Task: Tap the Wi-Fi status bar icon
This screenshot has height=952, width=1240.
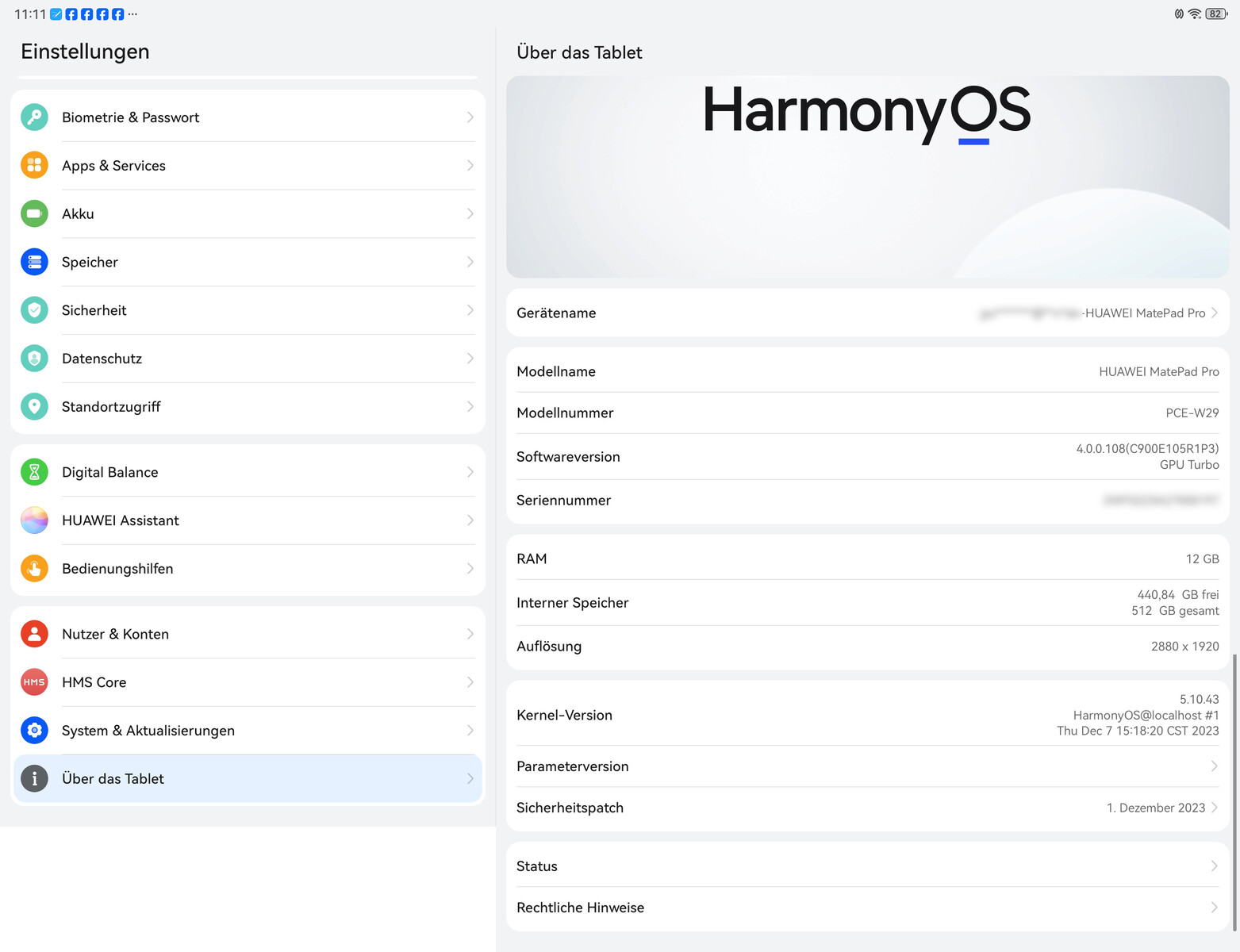Action: pyautogui.click(x=1194, y=14)
